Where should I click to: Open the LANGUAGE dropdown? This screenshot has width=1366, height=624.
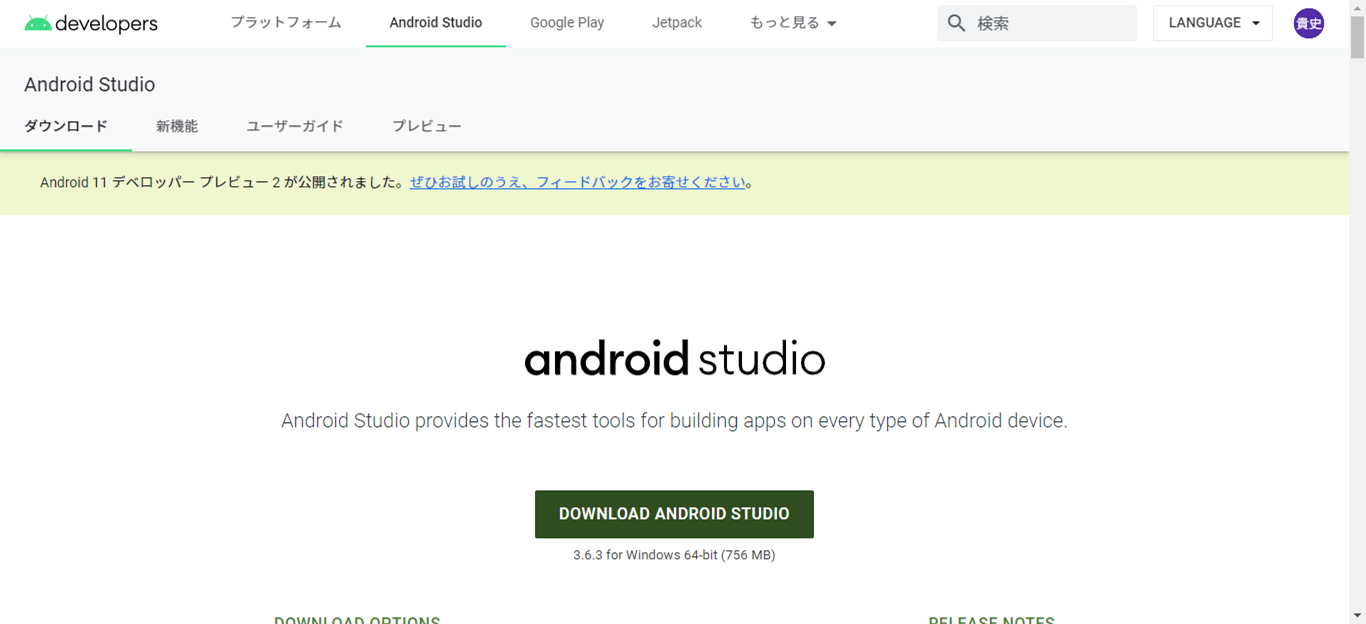click(1213, 23)
